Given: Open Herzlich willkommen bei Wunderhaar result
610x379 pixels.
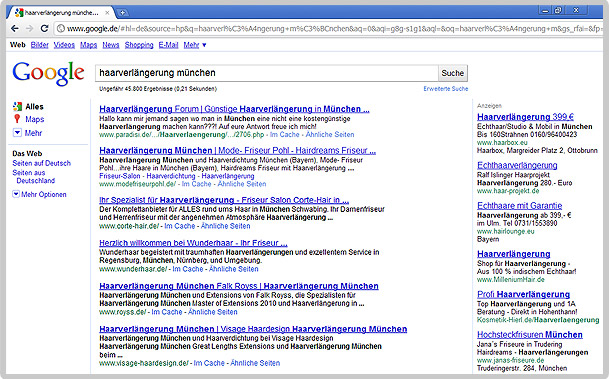Looking at the screenshot, I should point(193,243).
